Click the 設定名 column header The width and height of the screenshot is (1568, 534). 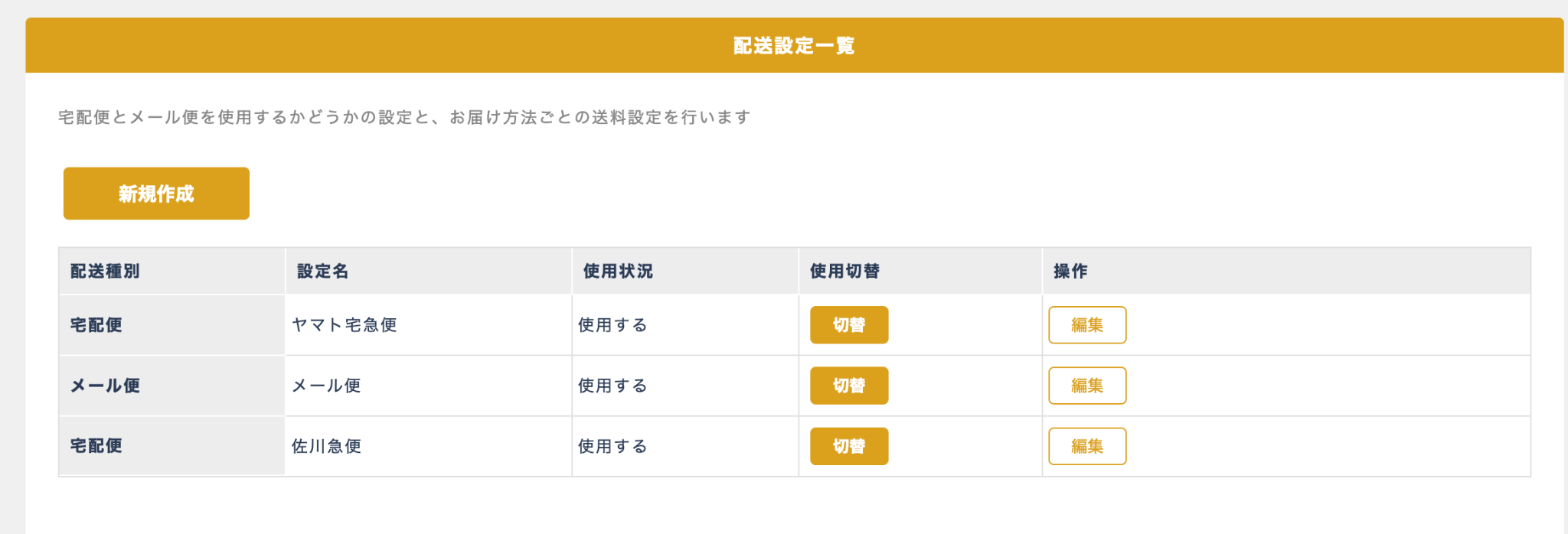pyautogui.click(x=322, y=272)
